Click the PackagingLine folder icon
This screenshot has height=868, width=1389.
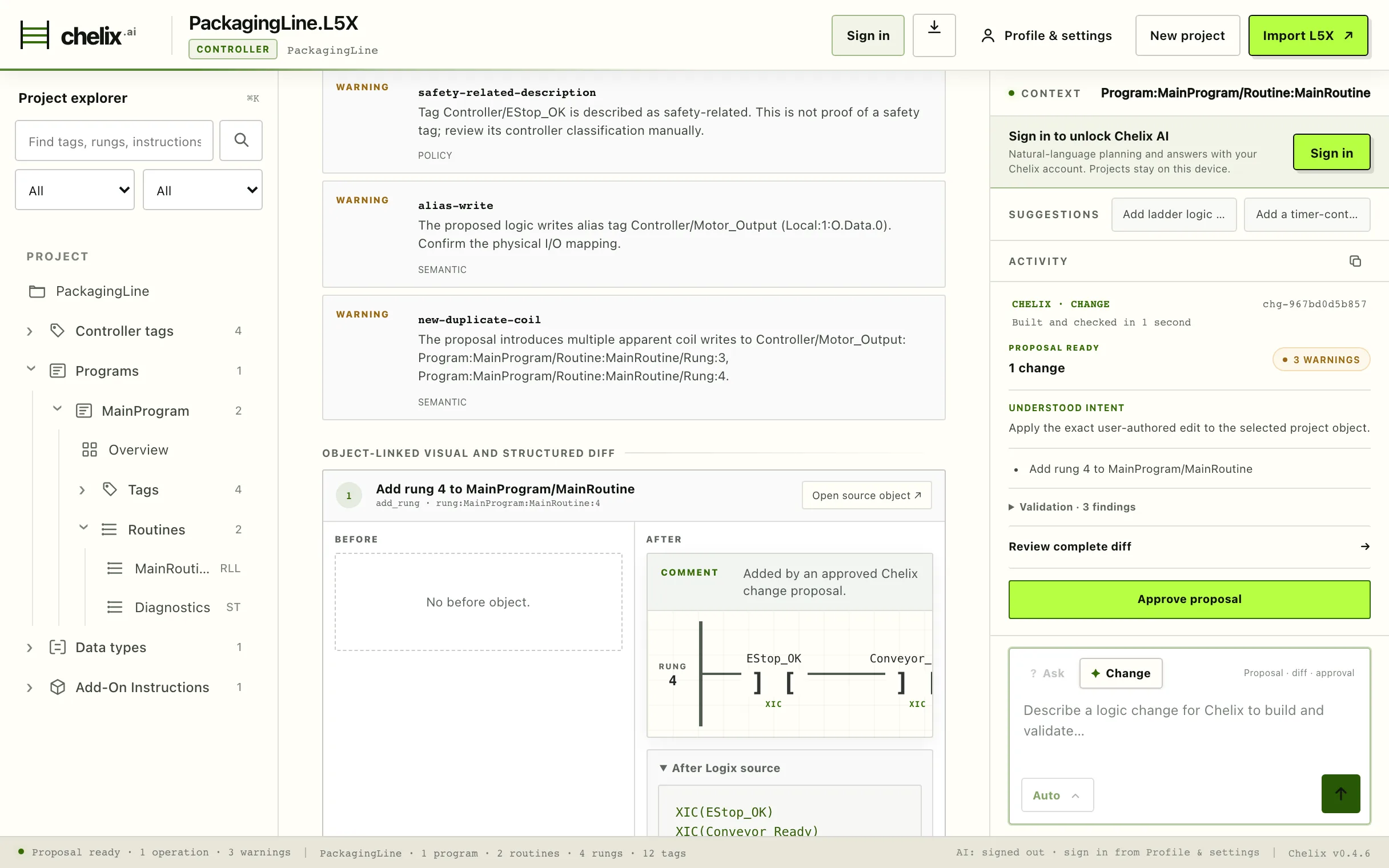[x=37, y=291]
